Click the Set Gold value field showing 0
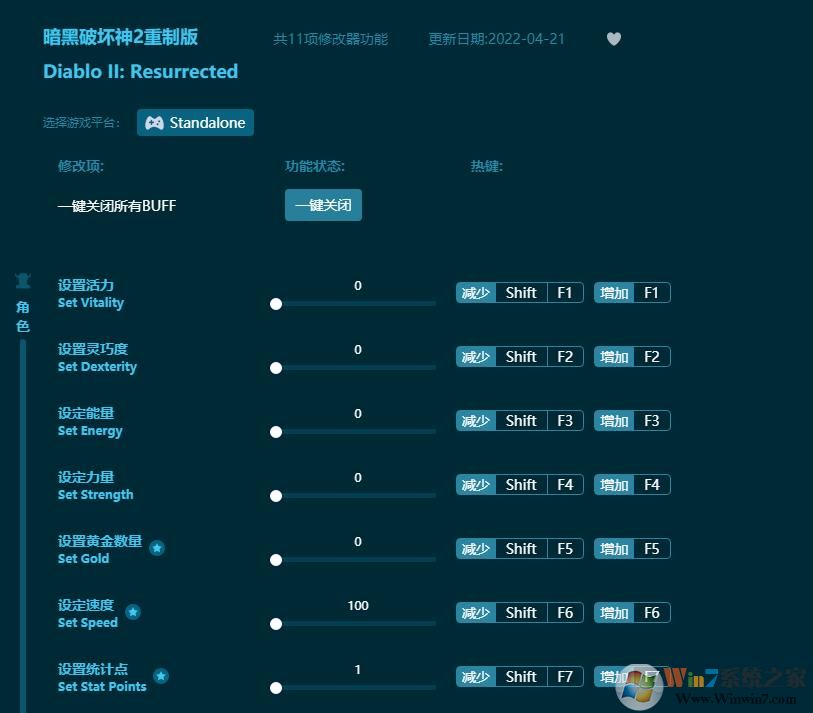 pyautogui.click(x=357, y=541)
